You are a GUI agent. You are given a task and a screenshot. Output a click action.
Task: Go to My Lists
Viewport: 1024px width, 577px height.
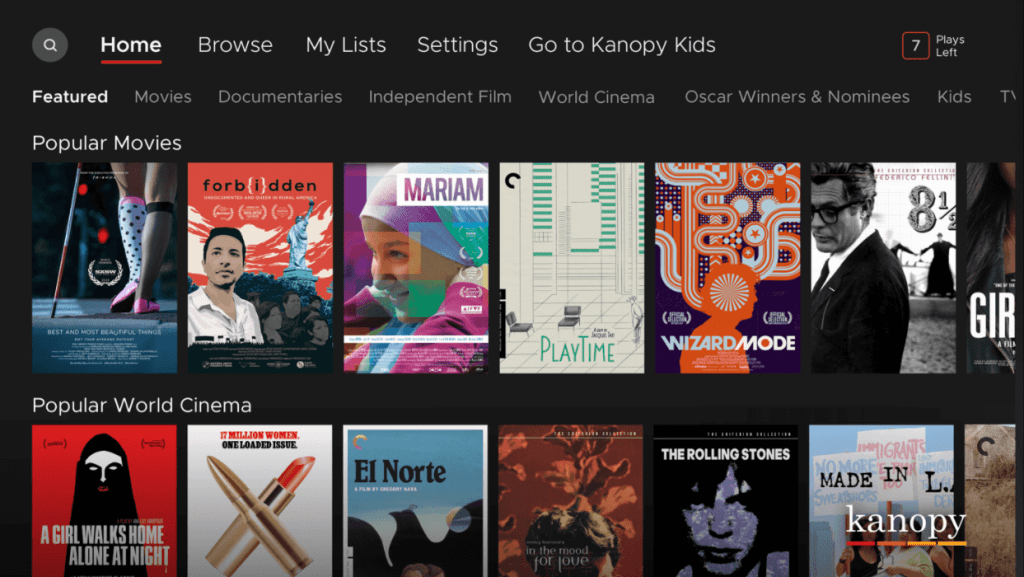345,45
